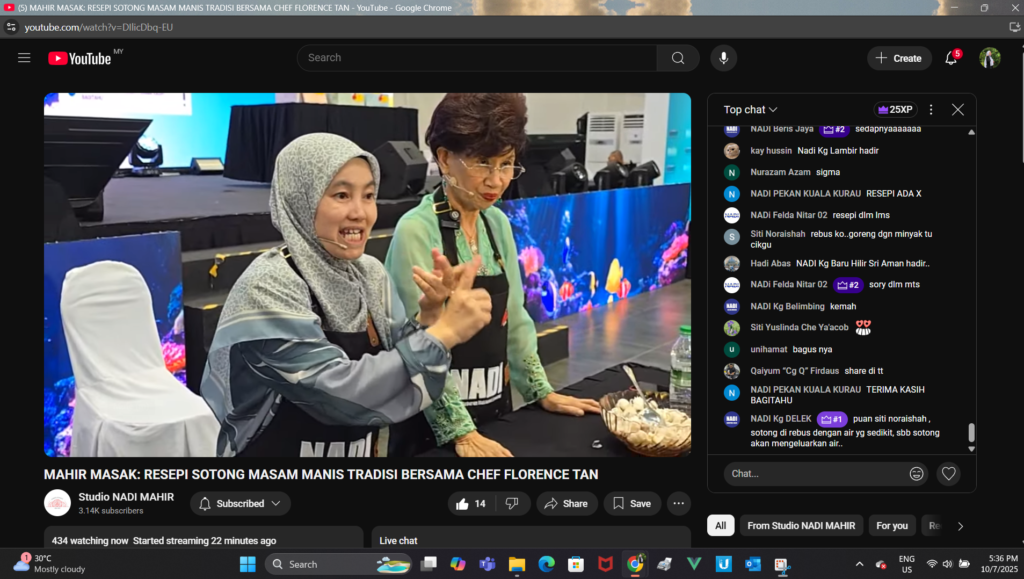Open the notifications bell
1024x579 pixels.
(x=951, y=58)
